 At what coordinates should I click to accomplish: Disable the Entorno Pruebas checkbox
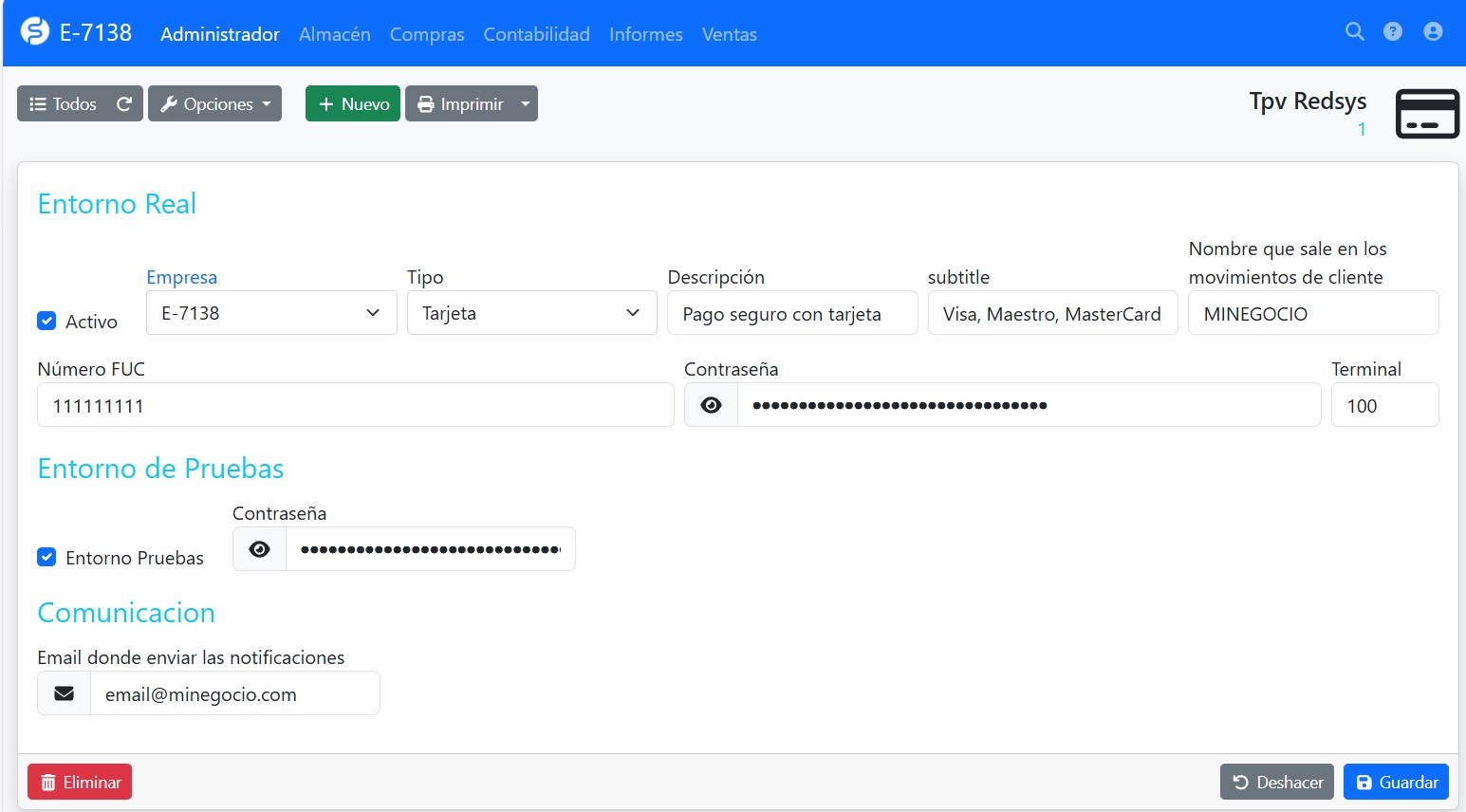(46, 557)
